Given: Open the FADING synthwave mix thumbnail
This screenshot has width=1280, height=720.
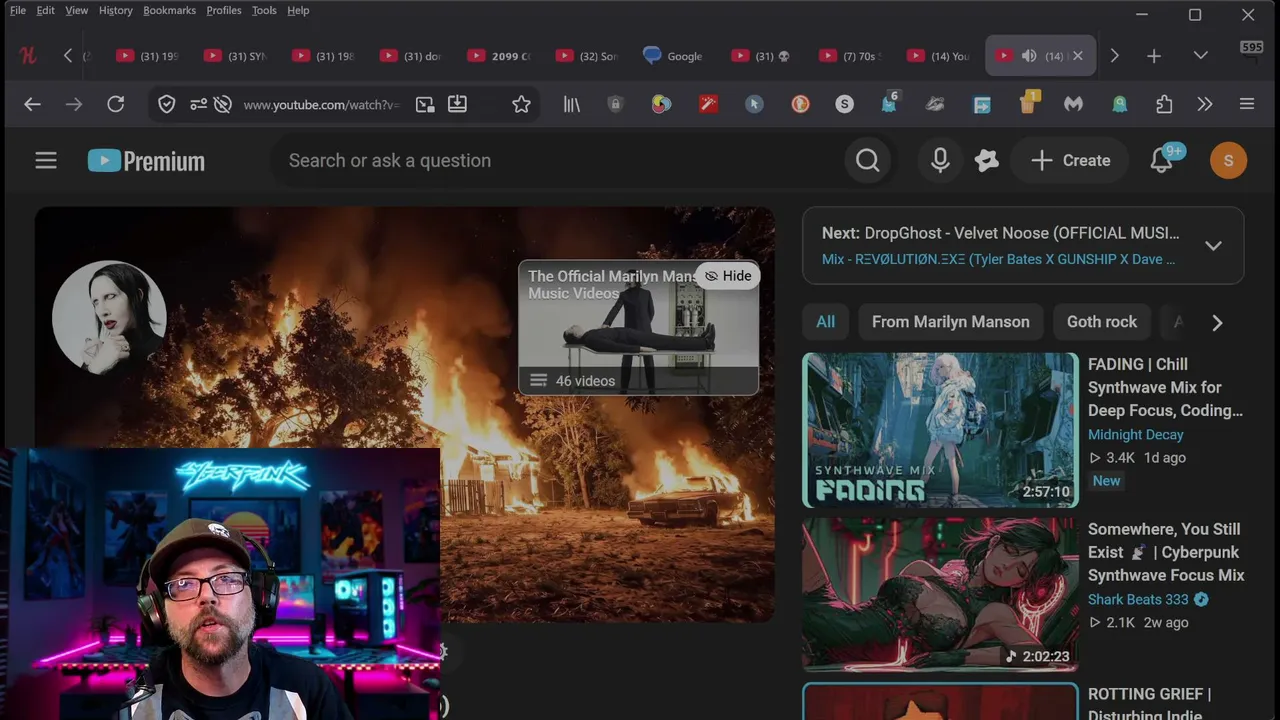Looking at the screenshot, I should coord(940,430).
